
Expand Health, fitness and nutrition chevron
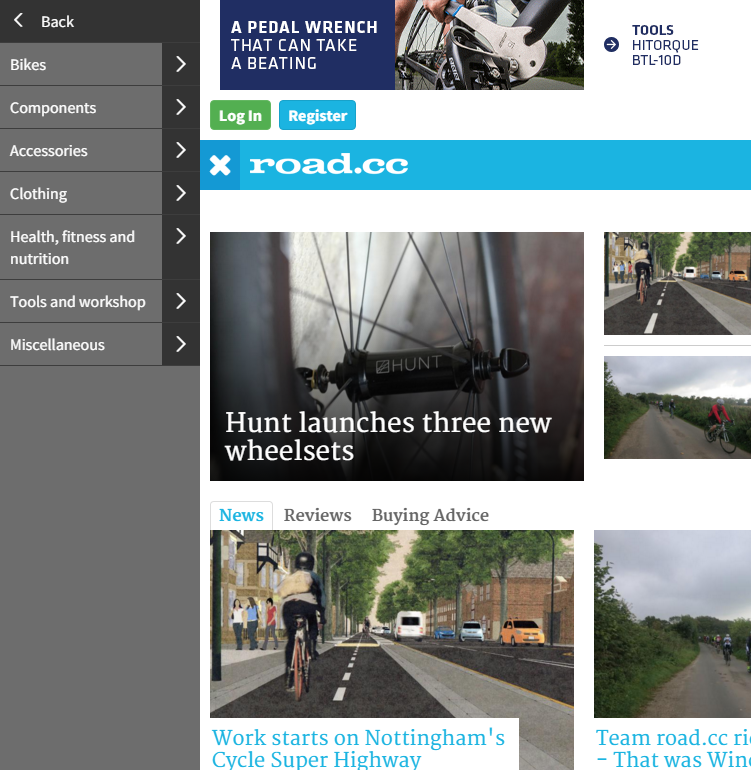(x=181, y=247)
